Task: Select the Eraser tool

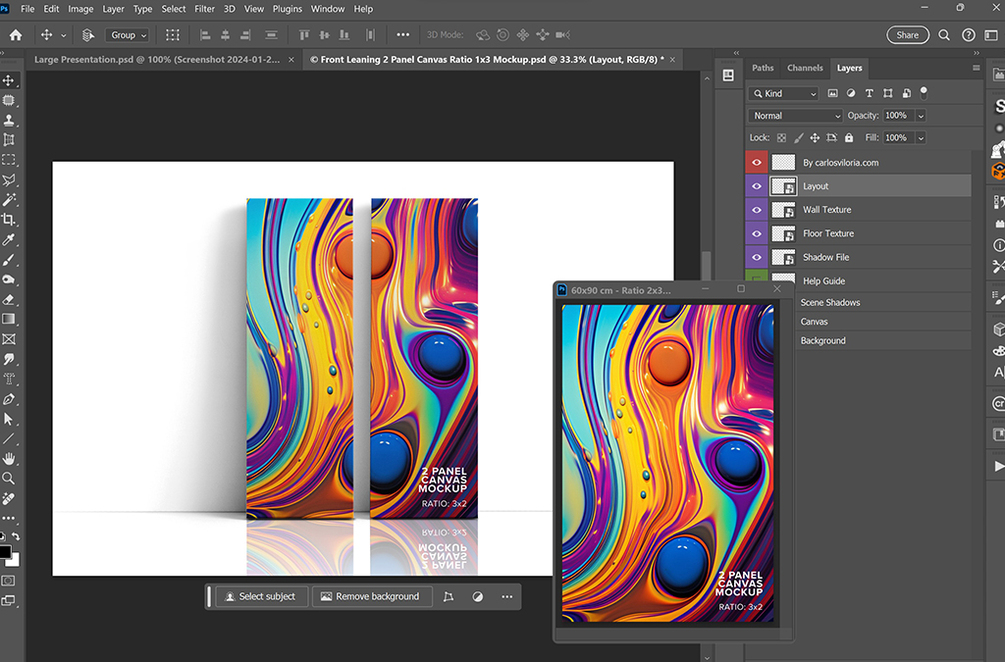Action: point(9,299)
